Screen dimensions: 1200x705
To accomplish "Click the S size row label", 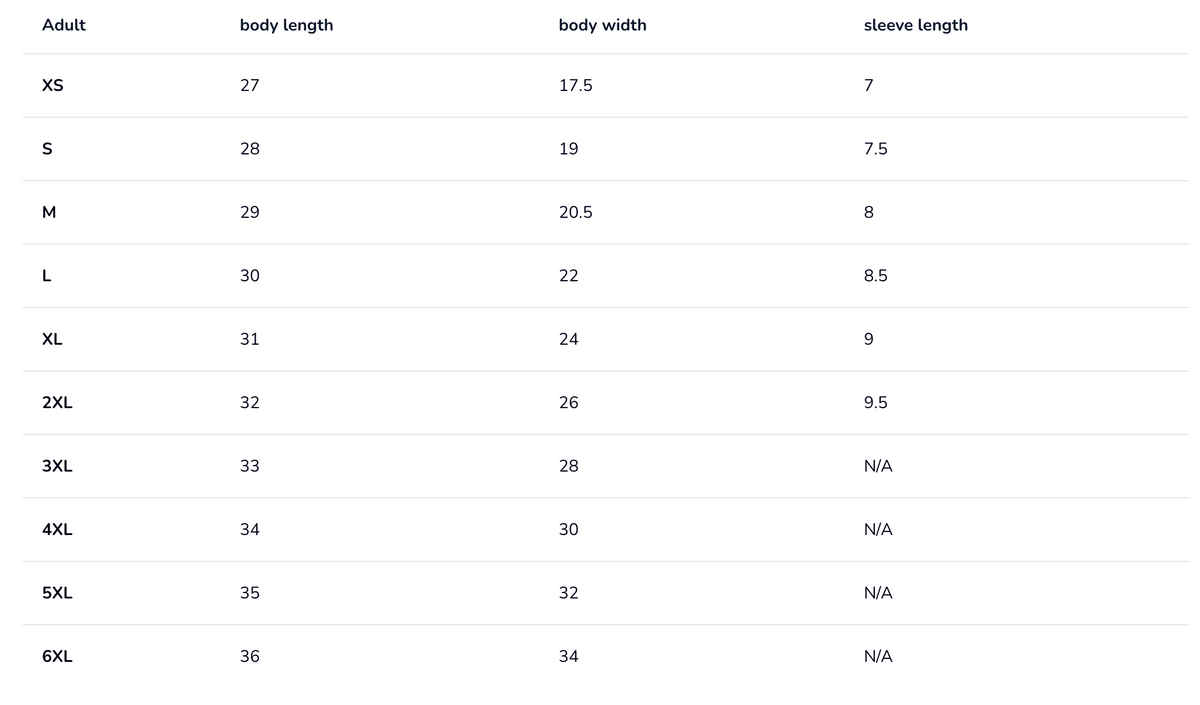I will pyautogui.click(x=47, y=149).
